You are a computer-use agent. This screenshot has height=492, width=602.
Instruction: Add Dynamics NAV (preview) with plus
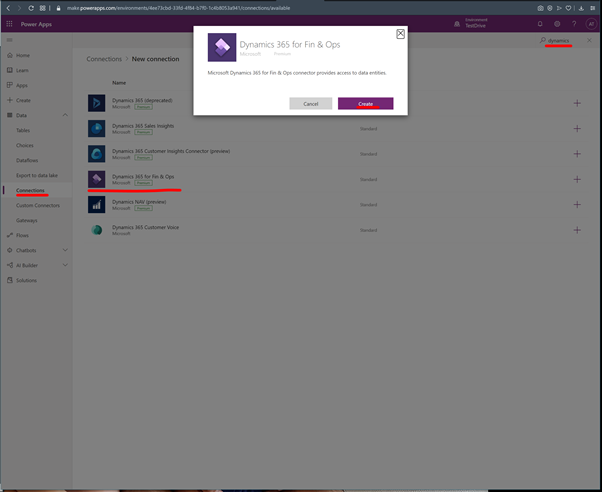tap(577, 204)
